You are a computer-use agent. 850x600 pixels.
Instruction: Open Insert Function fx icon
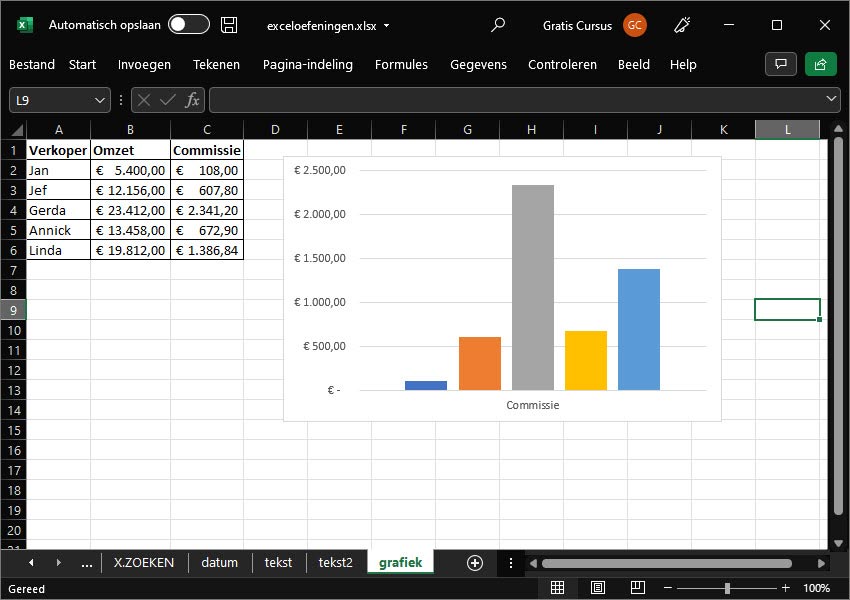click(x=192, y=100)
